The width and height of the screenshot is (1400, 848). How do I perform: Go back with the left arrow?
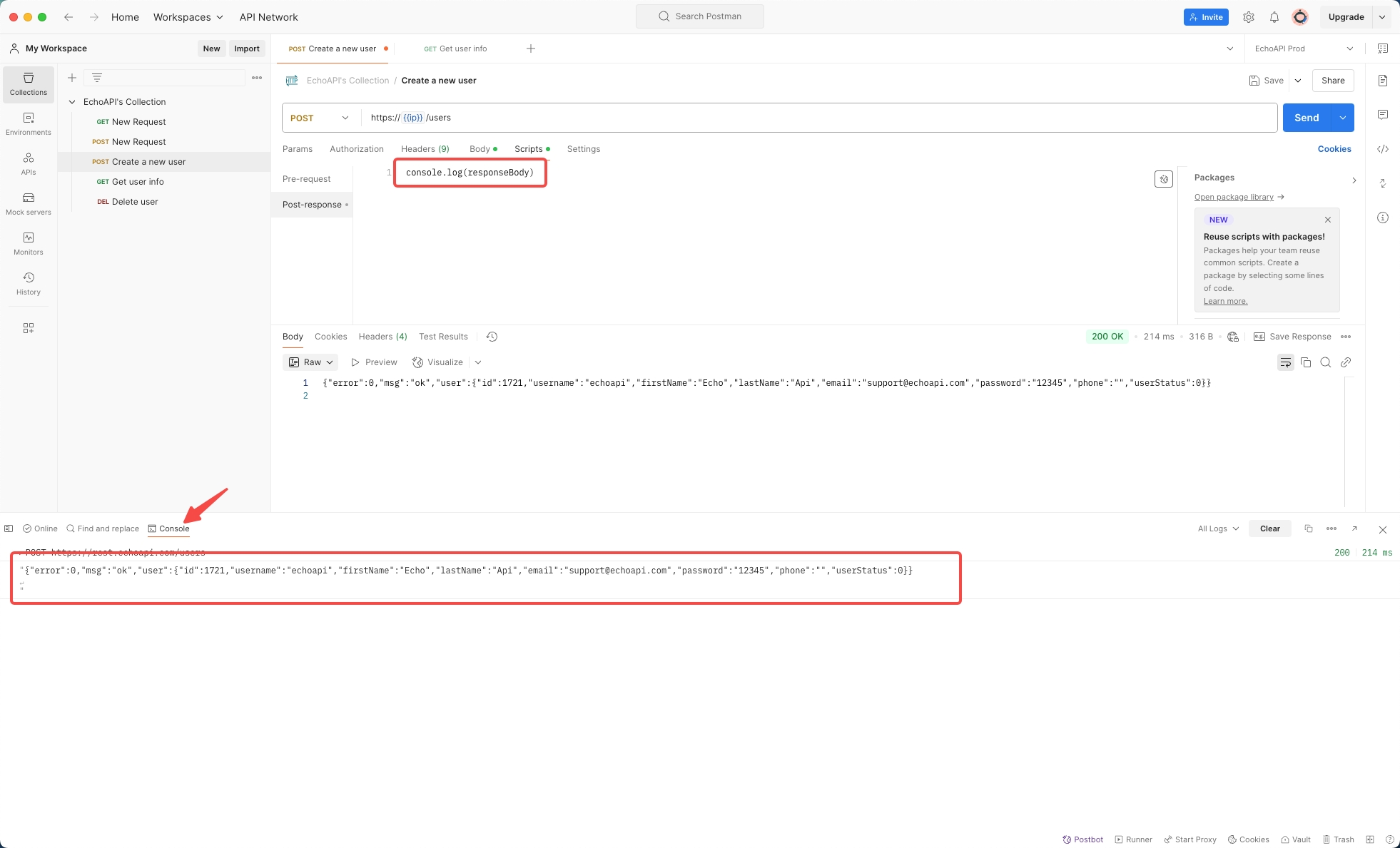tap(69, 17)
